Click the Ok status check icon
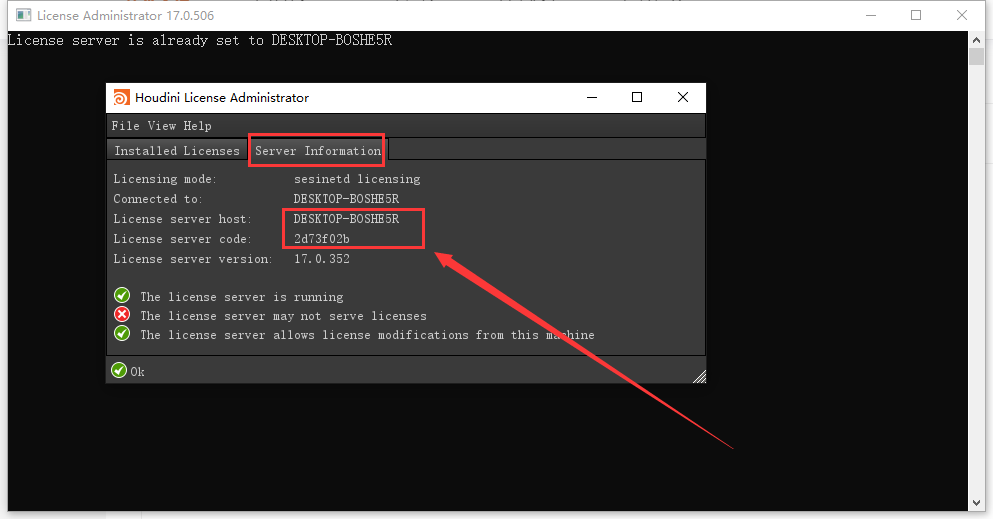Image resolution: width=993 pixels, height=519 pixels. coord(119,370)
